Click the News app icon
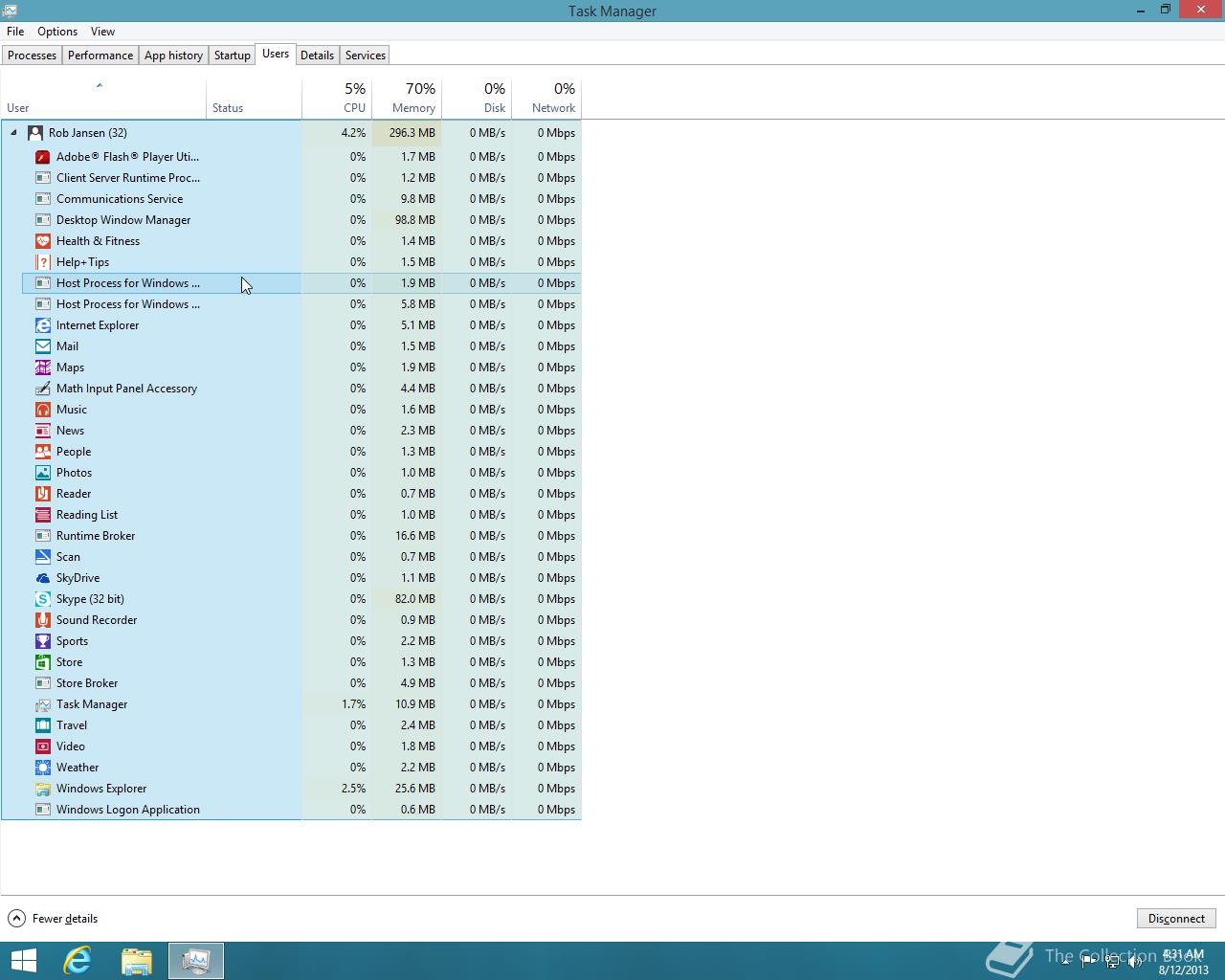This screenshot has width=1225, height=980. point(42,431)
